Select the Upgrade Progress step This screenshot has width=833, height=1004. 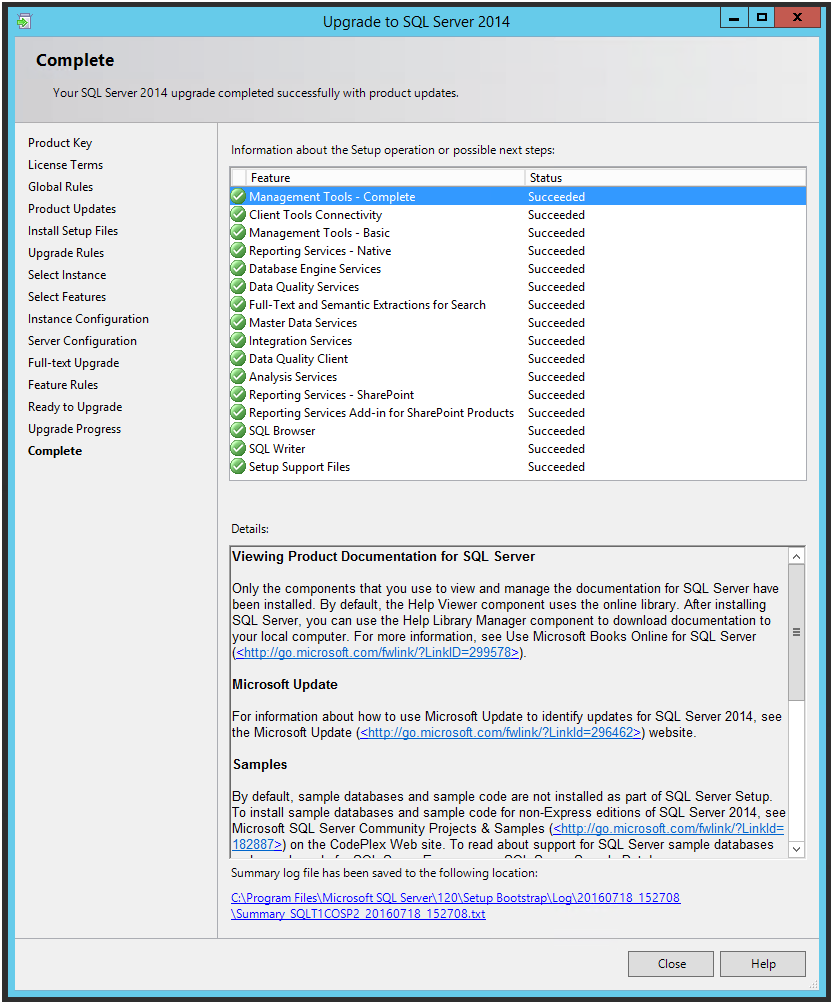[x=74, y=429]
